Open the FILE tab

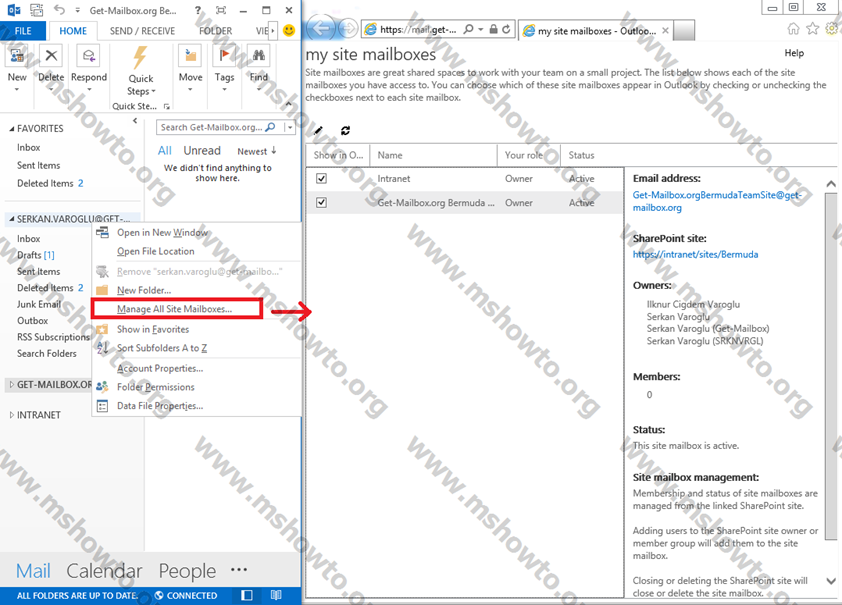(23, 31)
